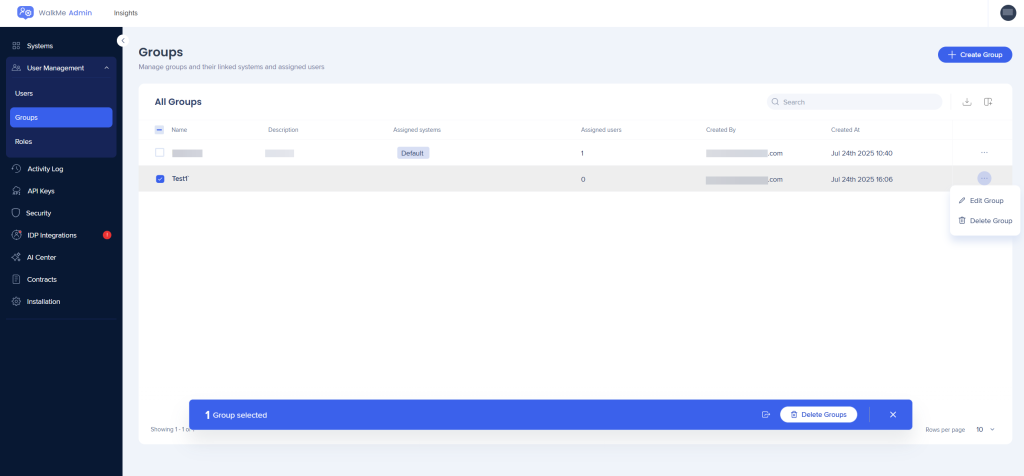Choose Delete Group from the context menu
This screenshot has height=476, width=1024.
tap(985, 220)
